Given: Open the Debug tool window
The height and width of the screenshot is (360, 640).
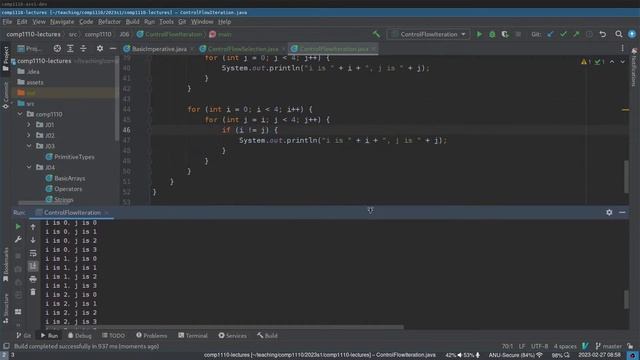Looking at the screenshot, I should click(80, 336).
